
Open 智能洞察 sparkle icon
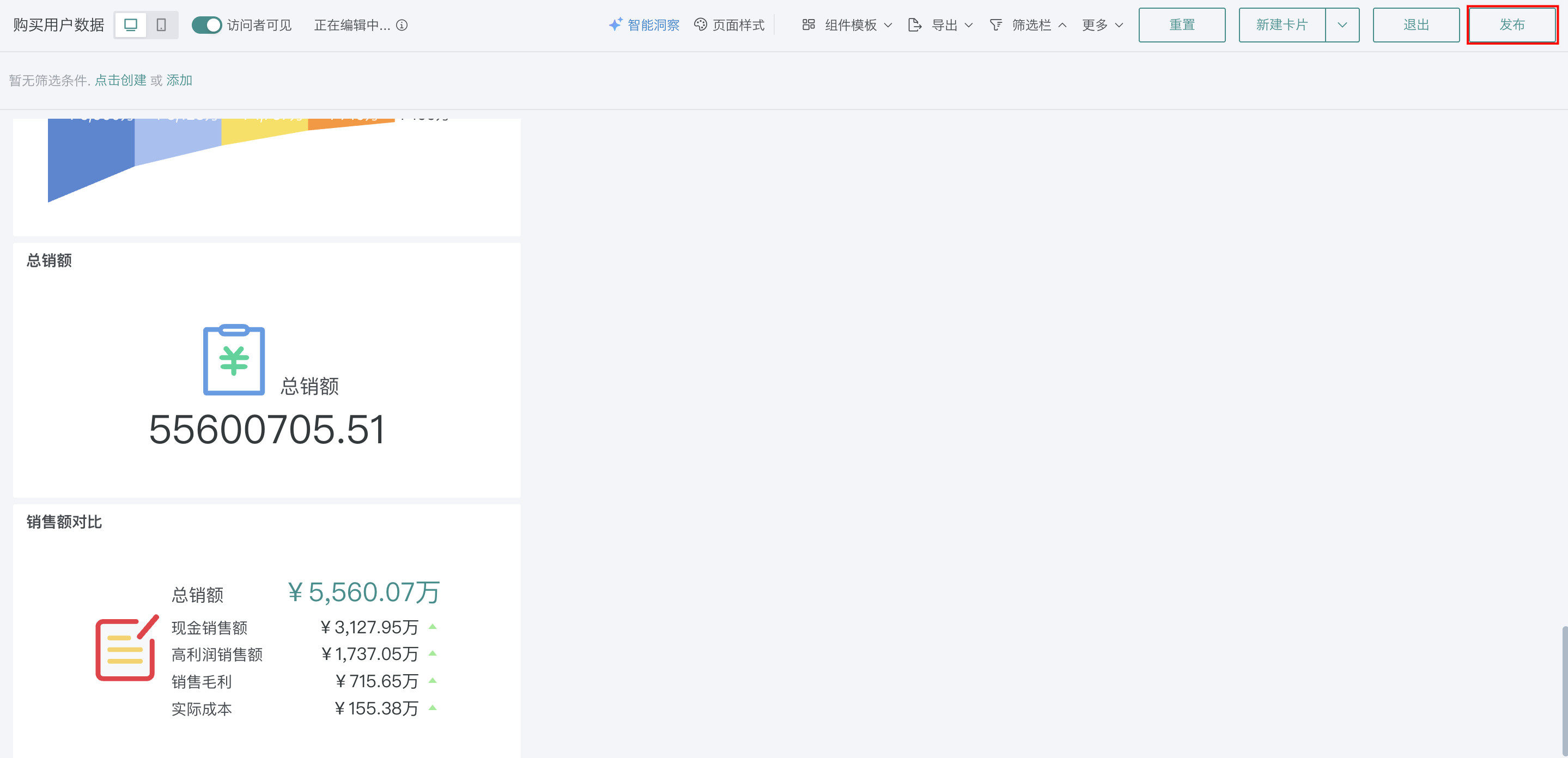(x=616, y=25)
